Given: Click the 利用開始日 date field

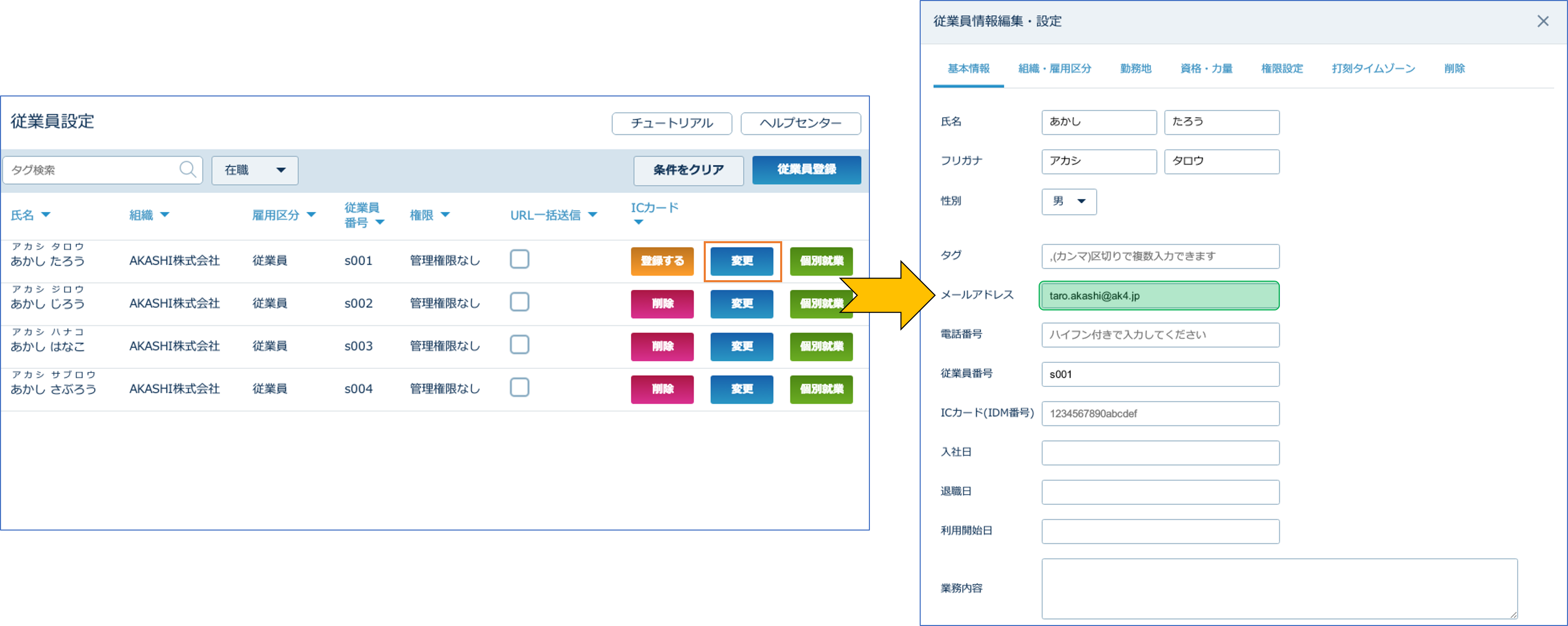Looking at the screenshot, I should (x=1160, y=532).
